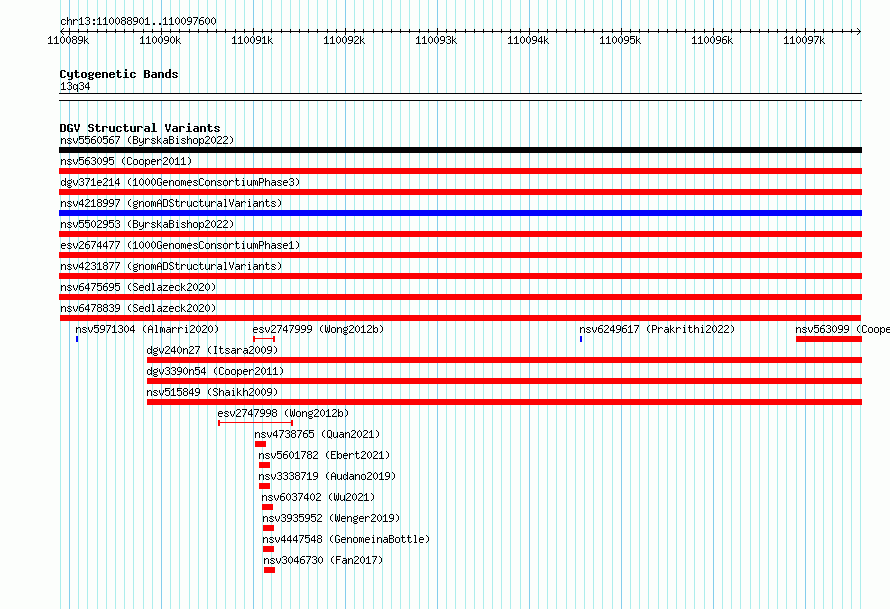Click the small blue mark under nsv5971304
The width and height of the screenshot is (890, 609).
pyautogui.click(x=77, y=339)
